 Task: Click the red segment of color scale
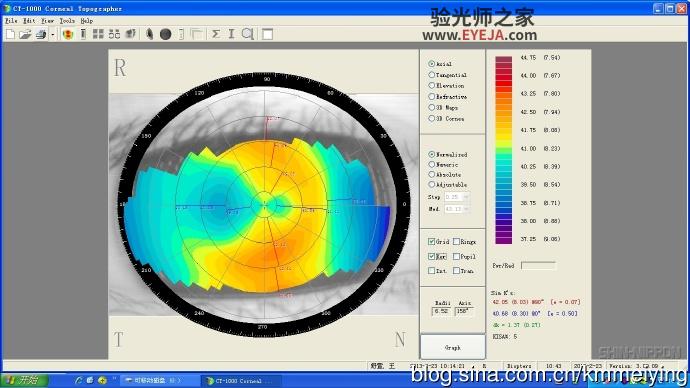[503, 79]
